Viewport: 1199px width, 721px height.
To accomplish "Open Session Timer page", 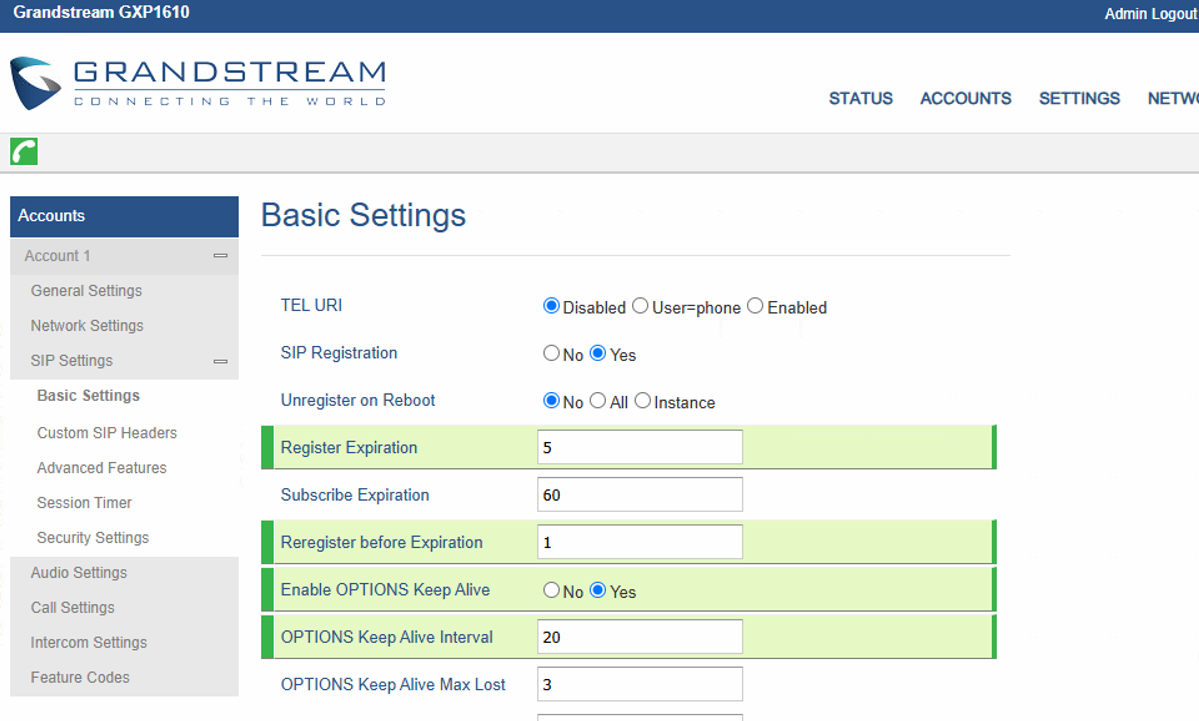I will 84,503.
